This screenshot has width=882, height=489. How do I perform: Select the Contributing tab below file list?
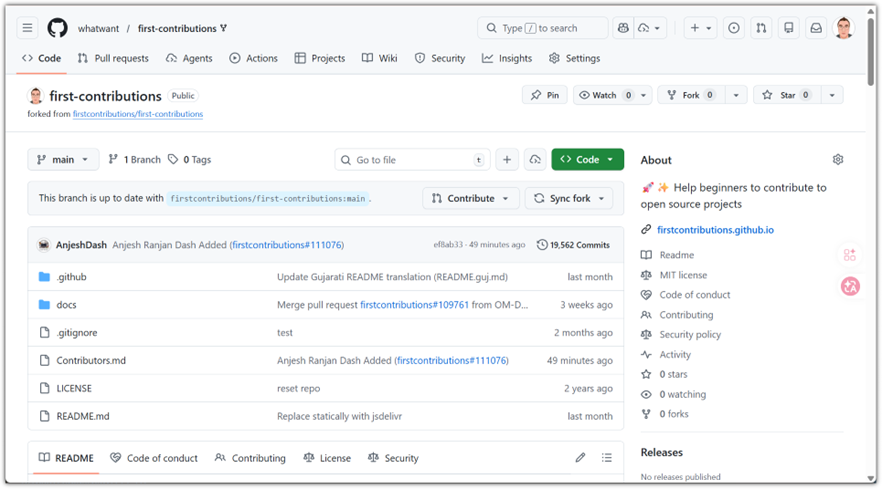250,457
